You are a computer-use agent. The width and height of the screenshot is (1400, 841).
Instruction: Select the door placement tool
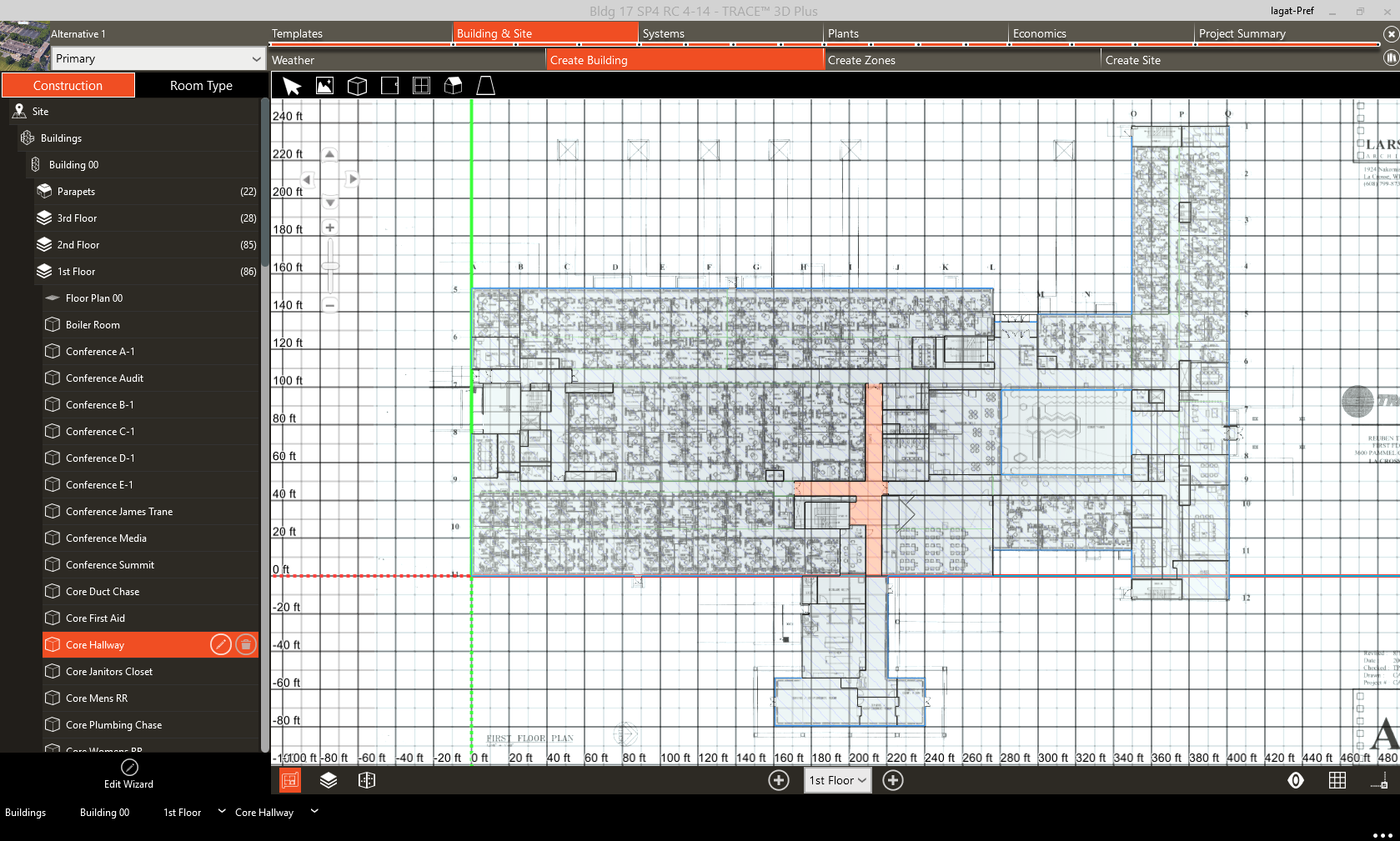(389, 85)
